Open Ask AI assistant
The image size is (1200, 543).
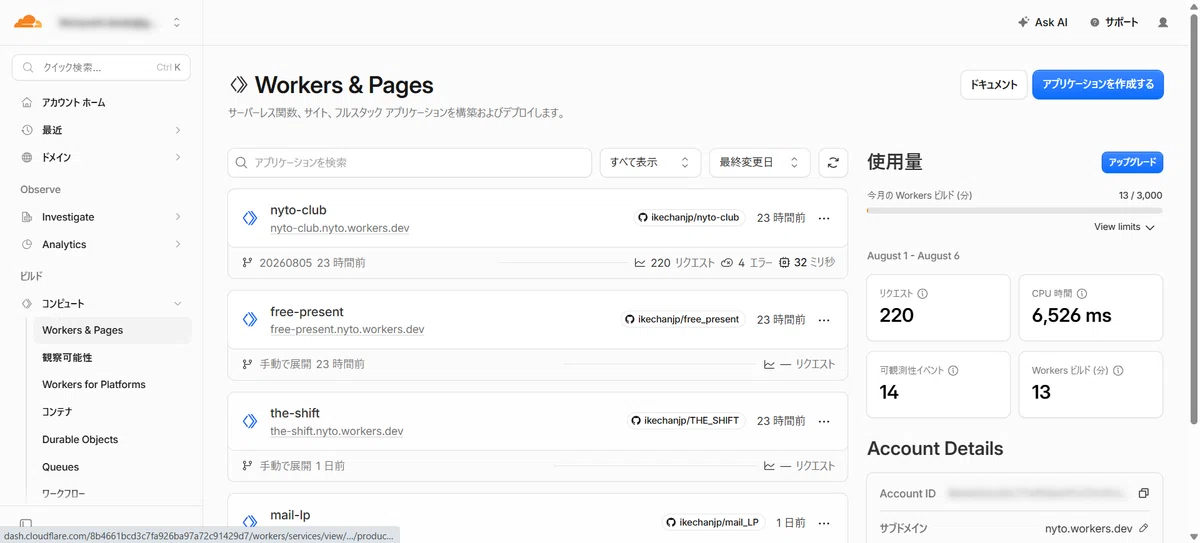click(x=1042, y=22)
